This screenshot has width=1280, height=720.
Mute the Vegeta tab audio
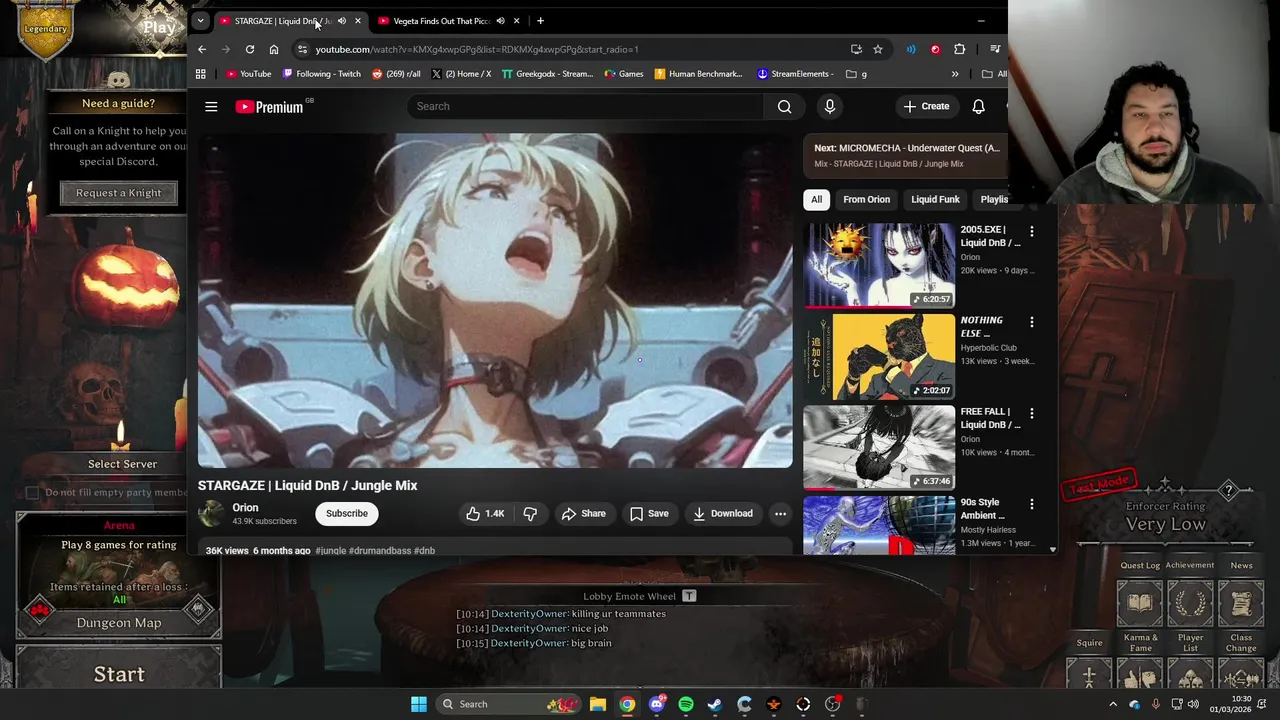coord(500,21)
